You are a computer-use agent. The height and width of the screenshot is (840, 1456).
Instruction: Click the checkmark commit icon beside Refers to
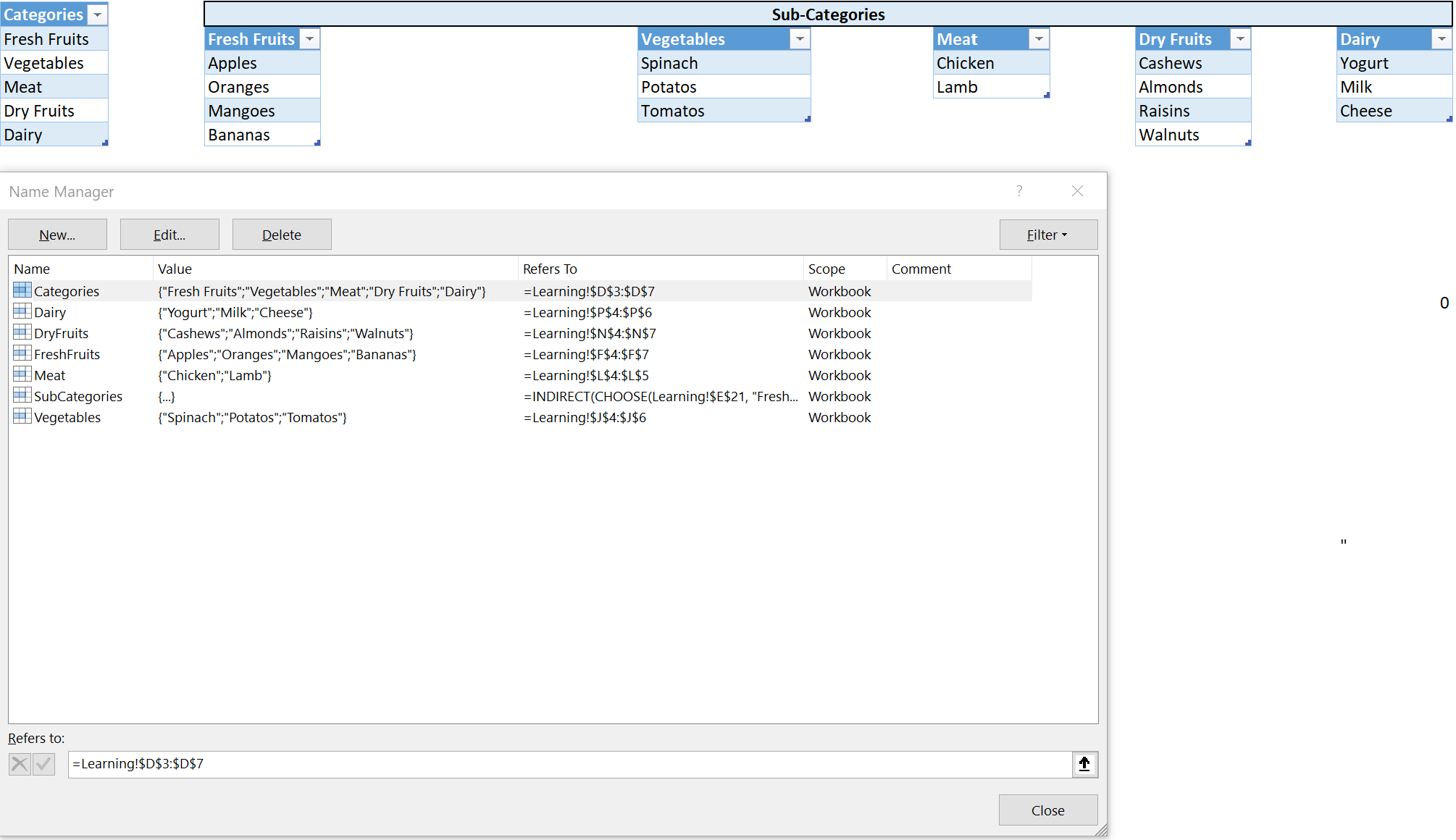click(x=44, y=764)
